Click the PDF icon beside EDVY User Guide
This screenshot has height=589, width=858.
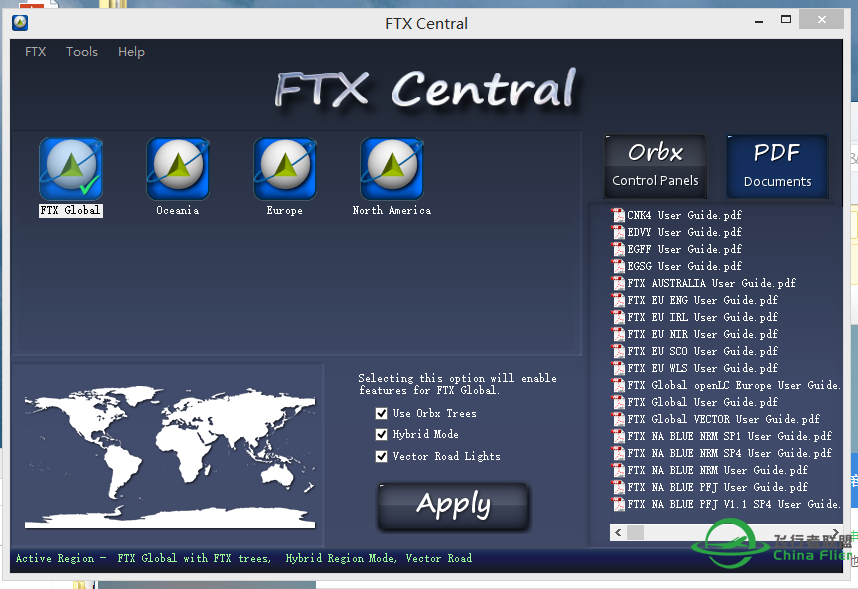click(x=620, y=231)
